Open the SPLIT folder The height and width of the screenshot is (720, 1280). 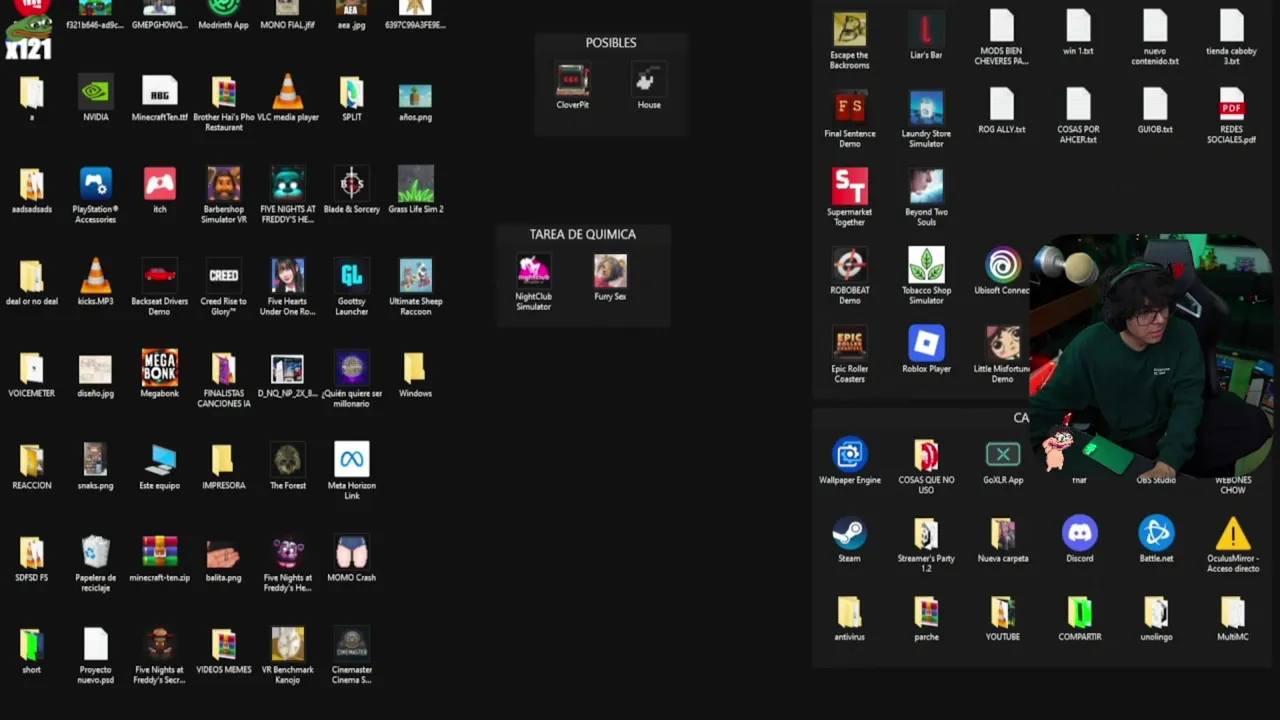(x=352, y=94)
